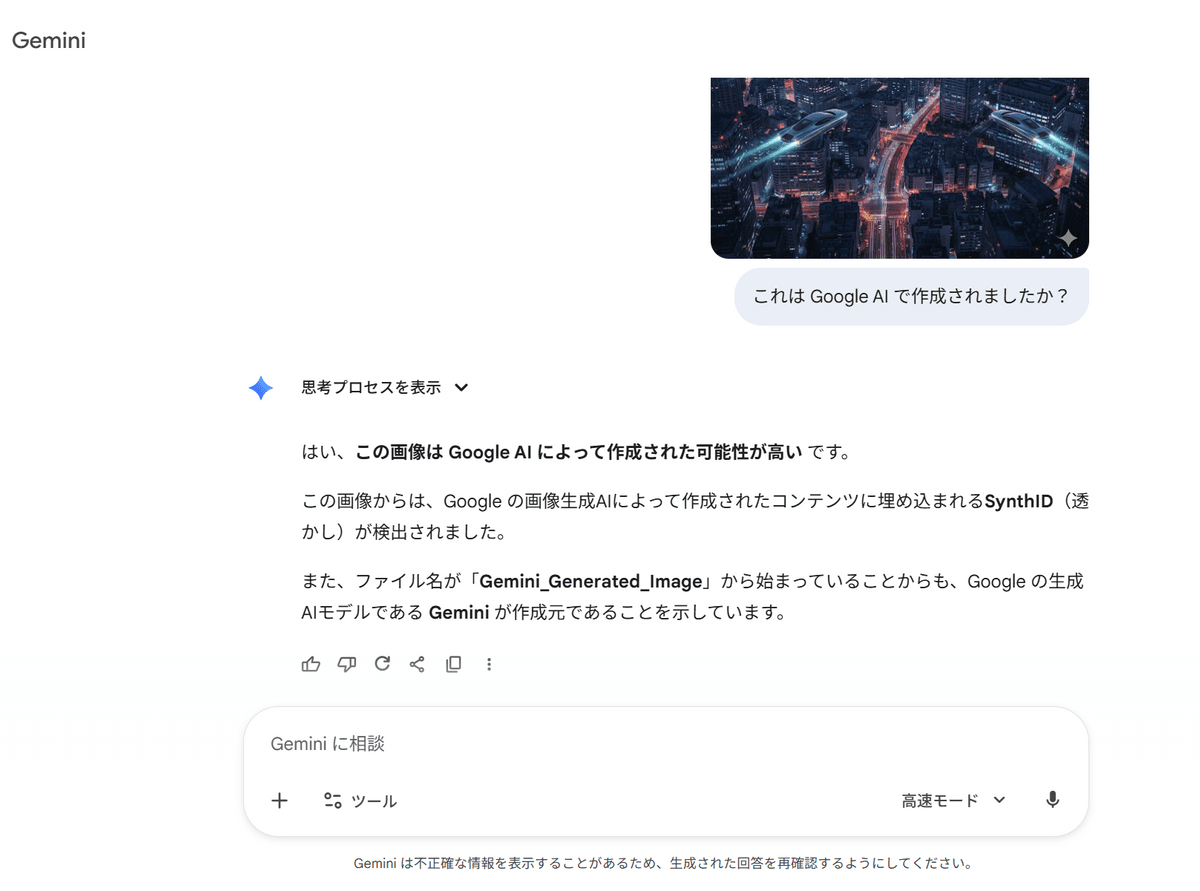Open the three-dot more options menu
This screenshot has height=891, width=1200.
pos(489,664)
